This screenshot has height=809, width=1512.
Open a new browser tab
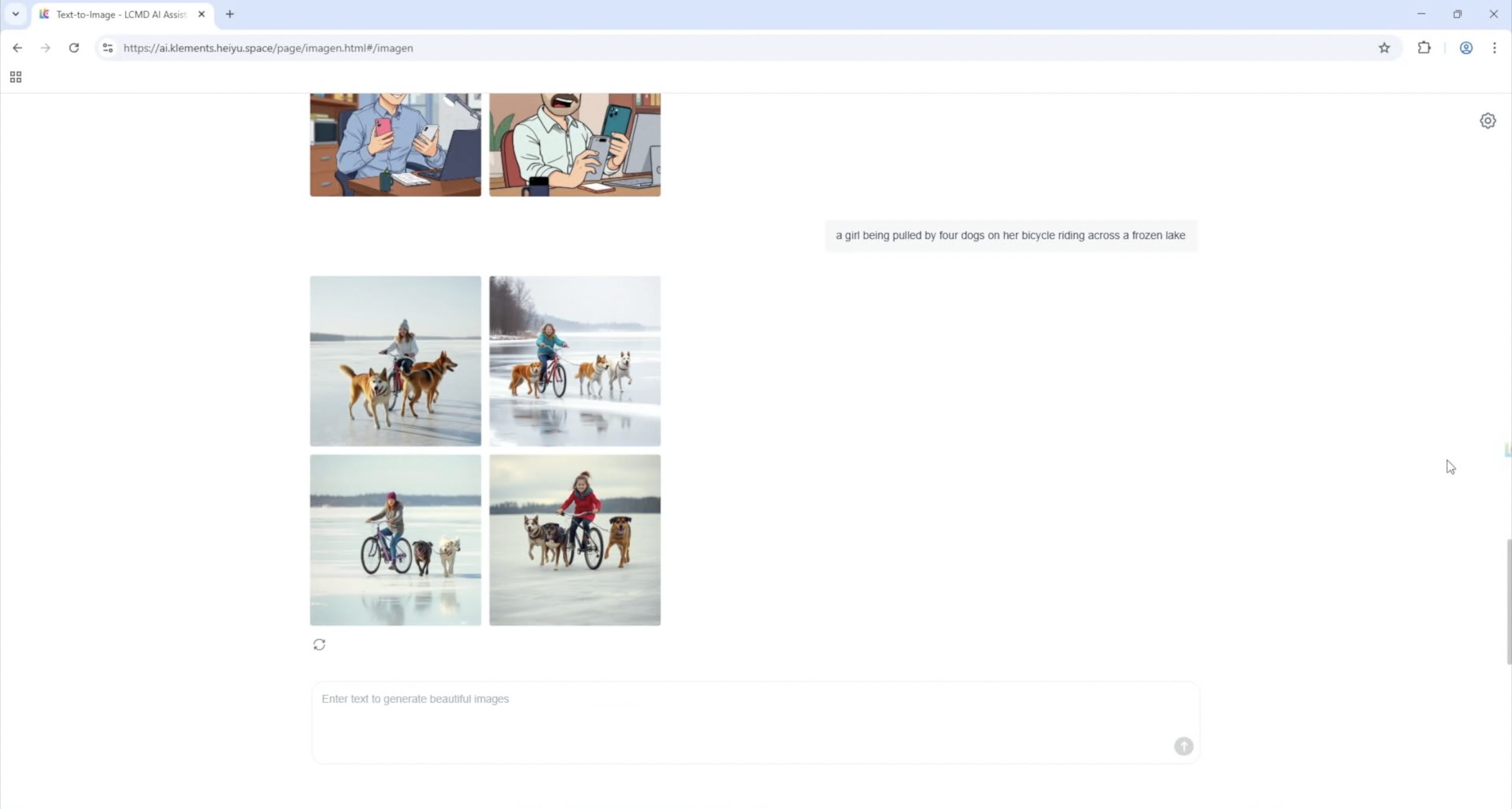point(230,14)
